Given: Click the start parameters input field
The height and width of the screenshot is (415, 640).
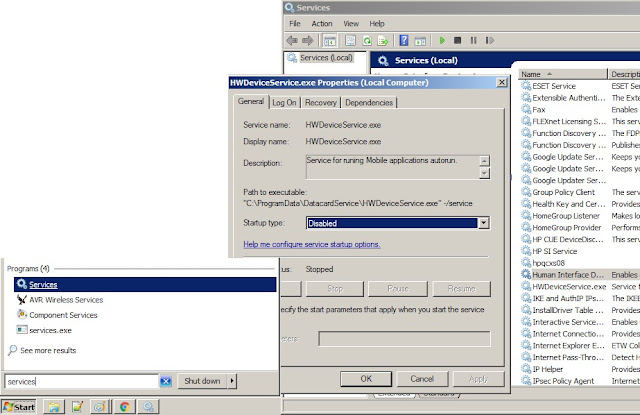Looking at the screenshot, I should (x=404, y=339).
